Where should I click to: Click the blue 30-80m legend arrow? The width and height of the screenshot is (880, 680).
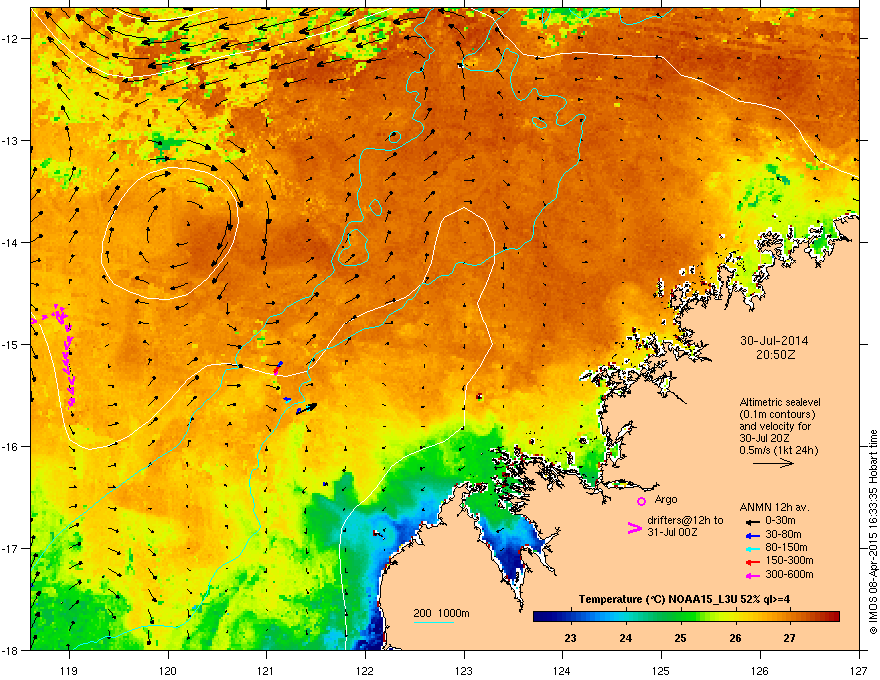coord(751,535)
